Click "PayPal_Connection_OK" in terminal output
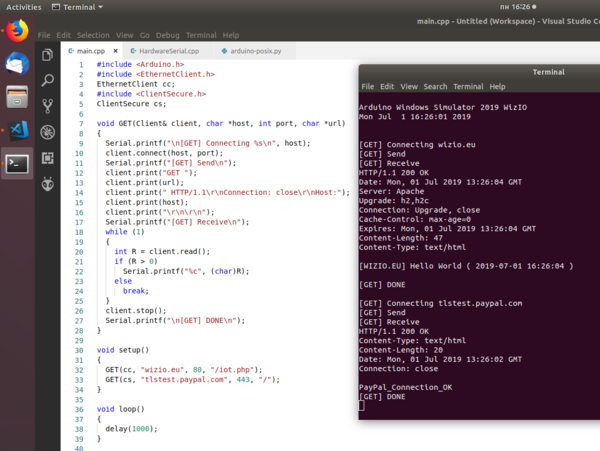Screen dimensions: 600x451 pyautogui.click(x=405, y=388)
